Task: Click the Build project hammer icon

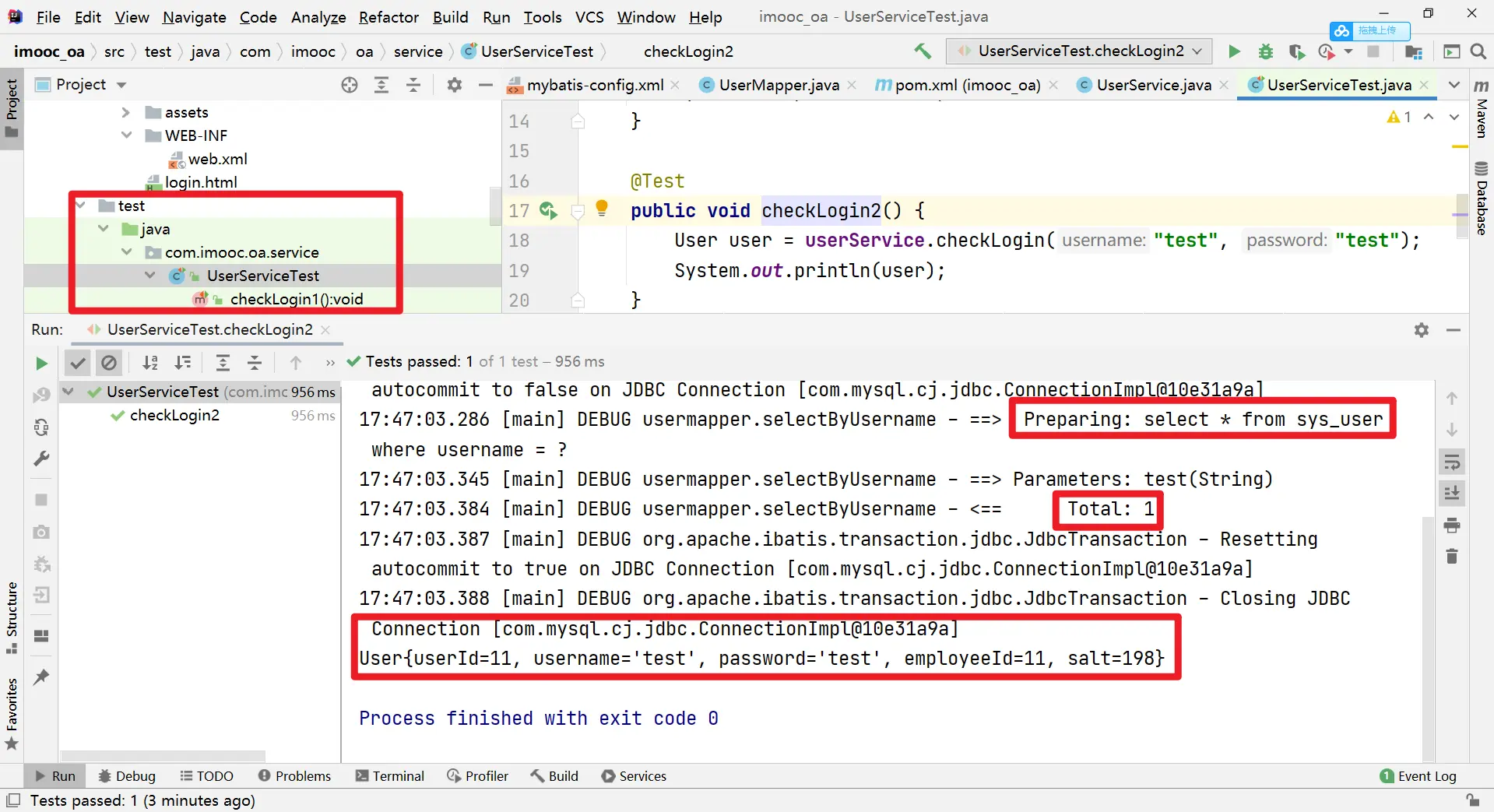Action: coord(923,51)
